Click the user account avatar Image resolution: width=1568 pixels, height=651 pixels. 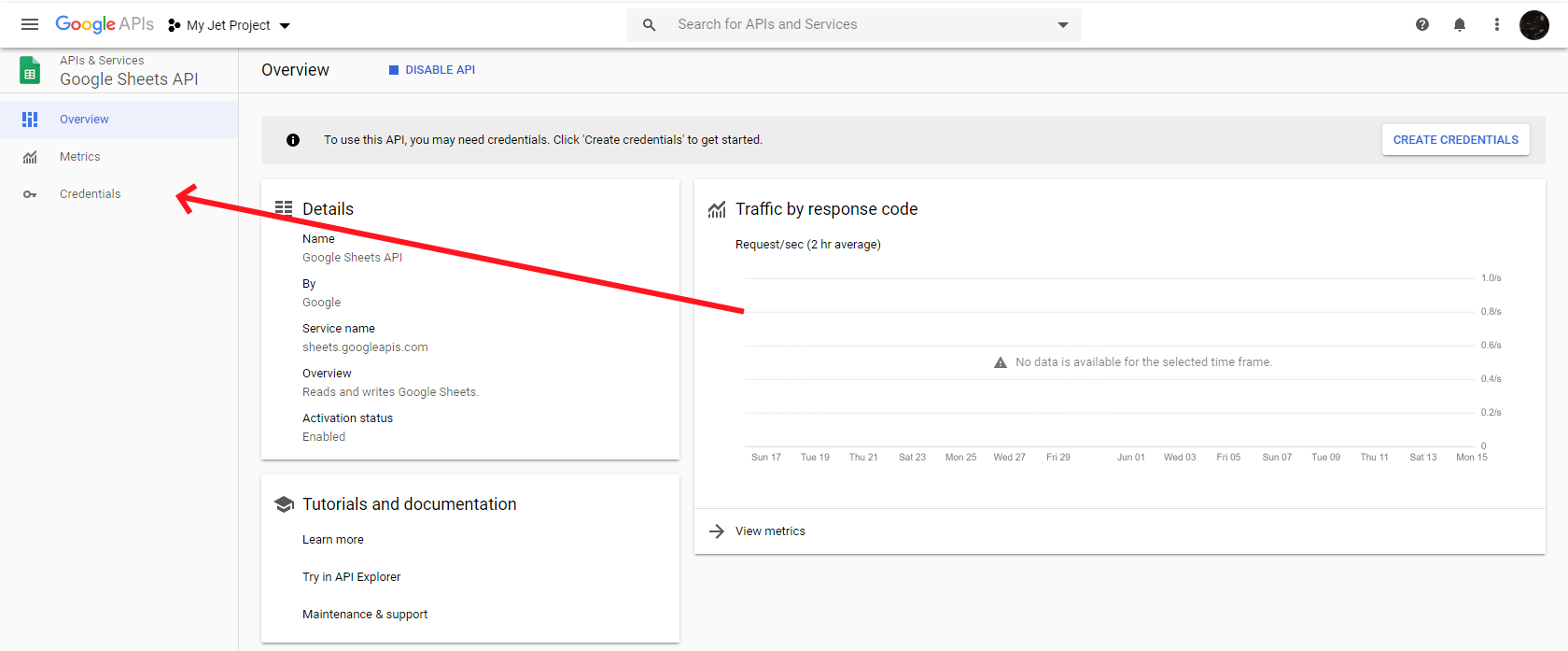pos(1534,25)
